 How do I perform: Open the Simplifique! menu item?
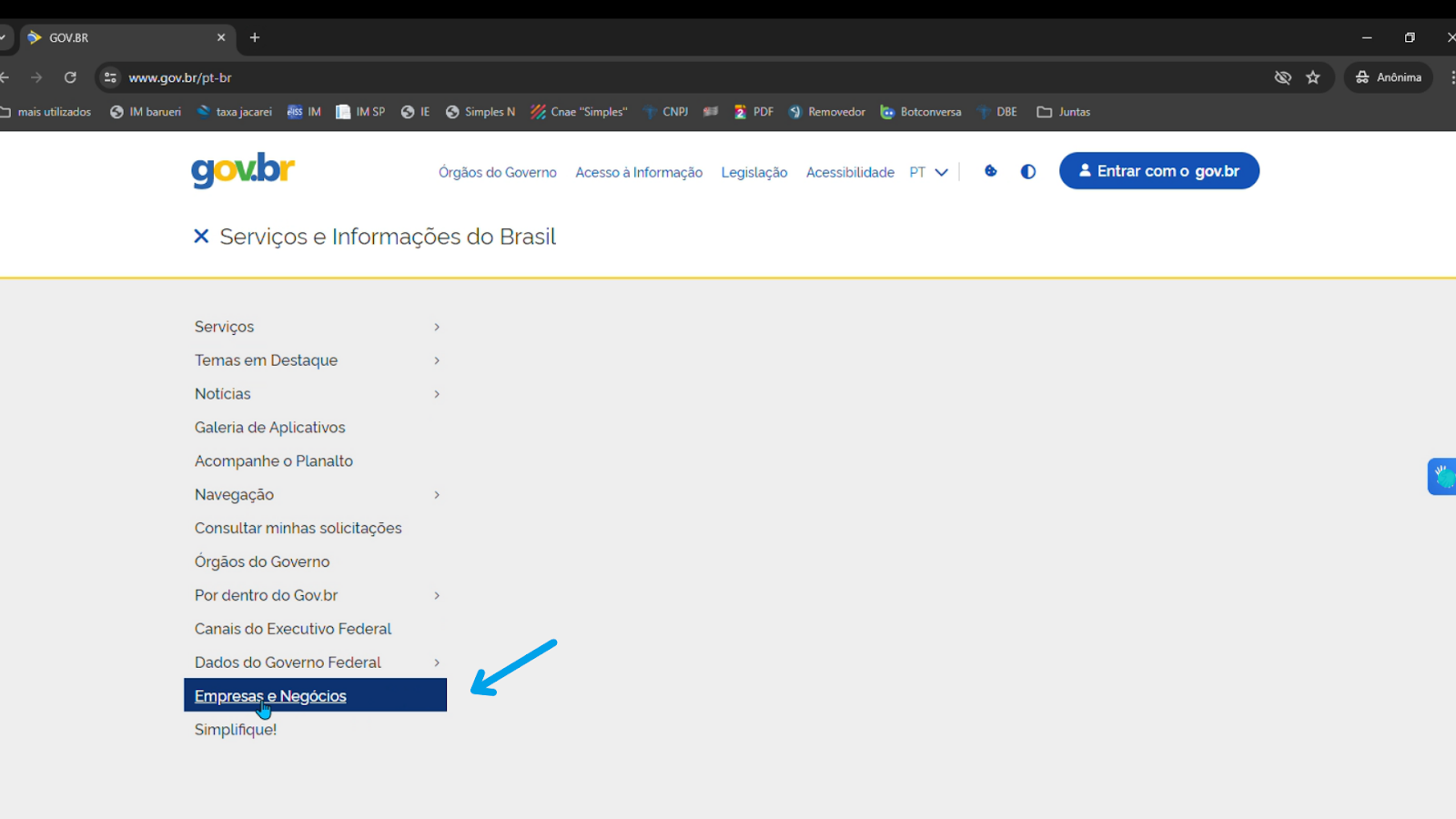(235, 730)
